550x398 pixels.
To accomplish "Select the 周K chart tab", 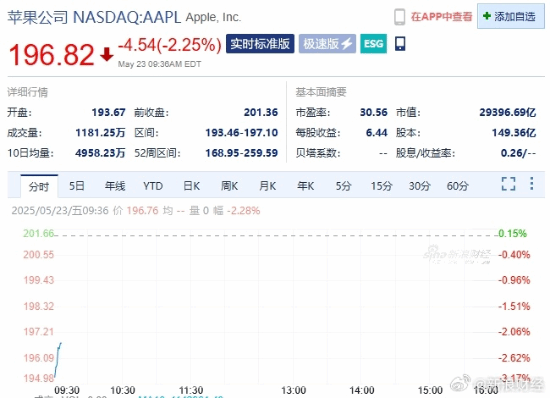I will point(229,185).
